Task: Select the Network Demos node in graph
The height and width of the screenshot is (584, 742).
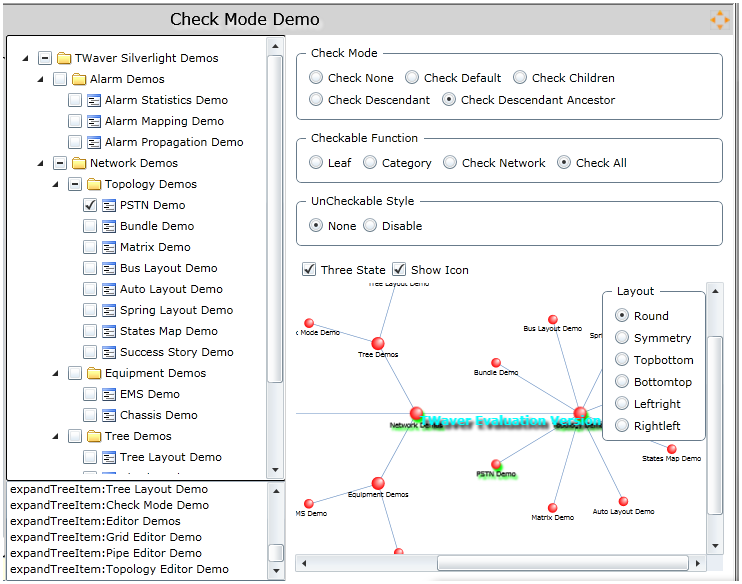Action: 416,413
